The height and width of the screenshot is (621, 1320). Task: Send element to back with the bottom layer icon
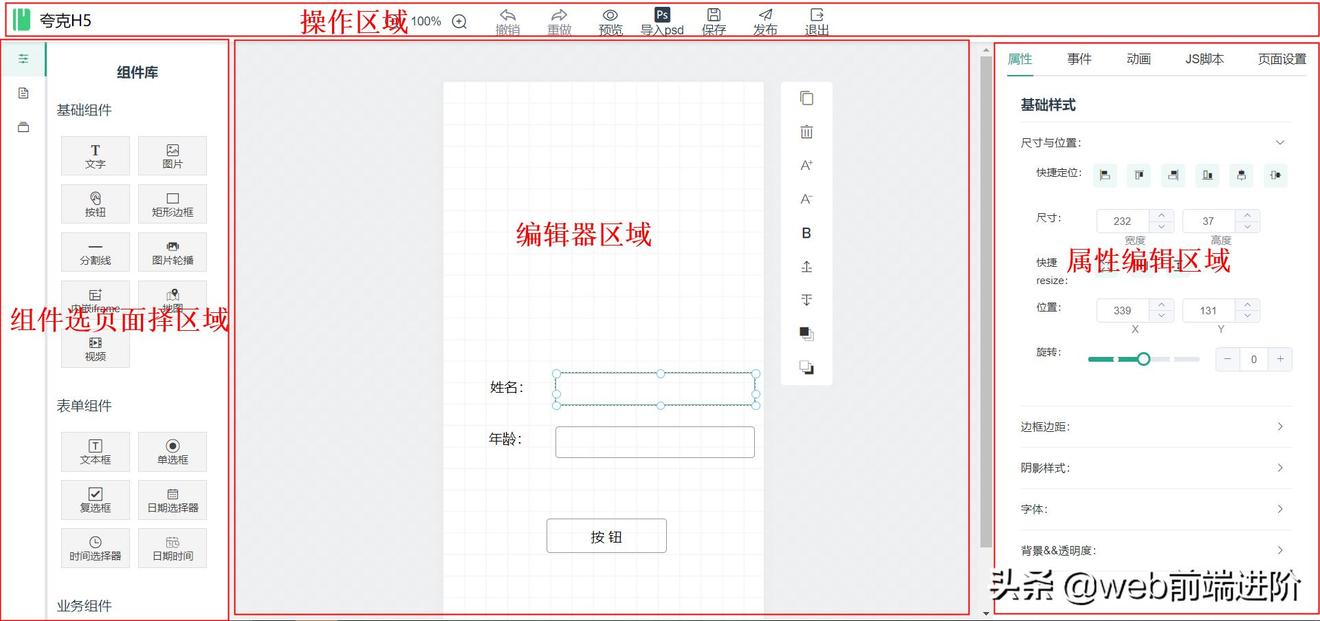tap(807, 368)
